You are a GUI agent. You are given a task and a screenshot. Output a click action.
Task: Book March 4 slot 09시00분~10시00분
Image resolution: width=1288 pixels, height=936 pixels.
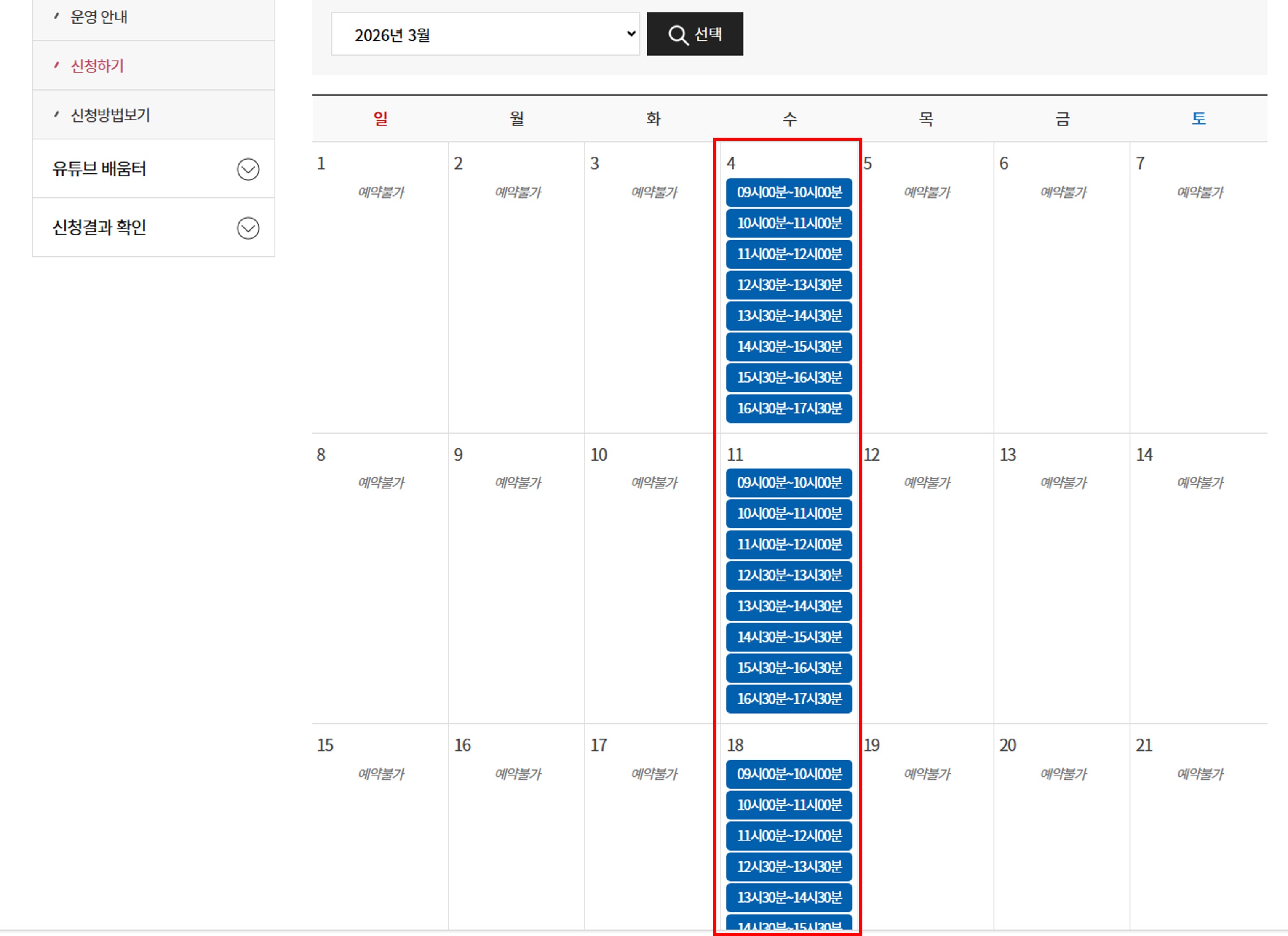pyautogui.click(x=788, y=192)
